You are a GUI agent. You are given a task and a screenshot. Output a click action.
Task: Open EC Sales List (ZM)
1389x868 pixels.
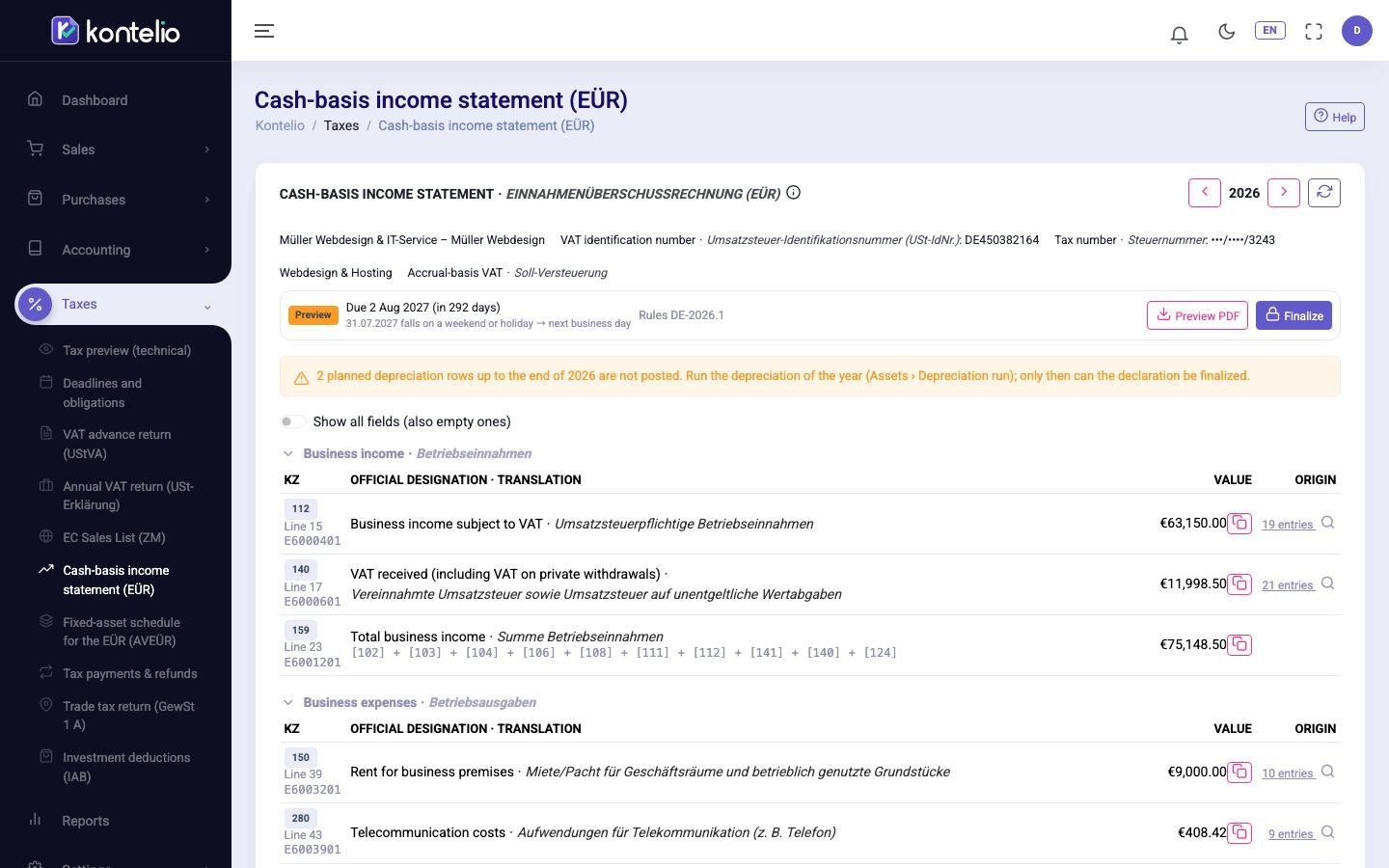click(114, 537)
